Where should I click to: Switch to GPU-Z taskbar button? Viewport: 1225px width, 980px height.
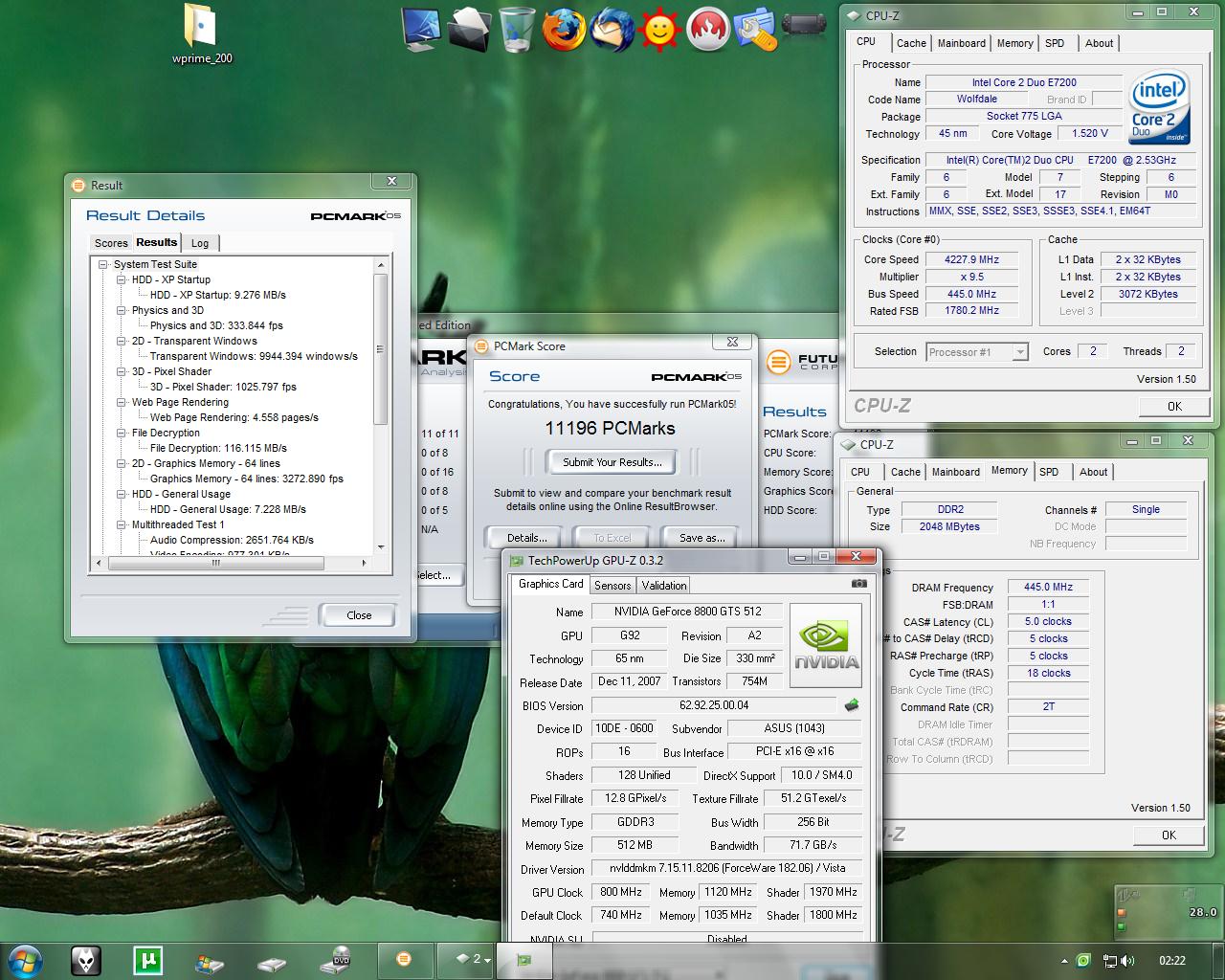(523, 959)
